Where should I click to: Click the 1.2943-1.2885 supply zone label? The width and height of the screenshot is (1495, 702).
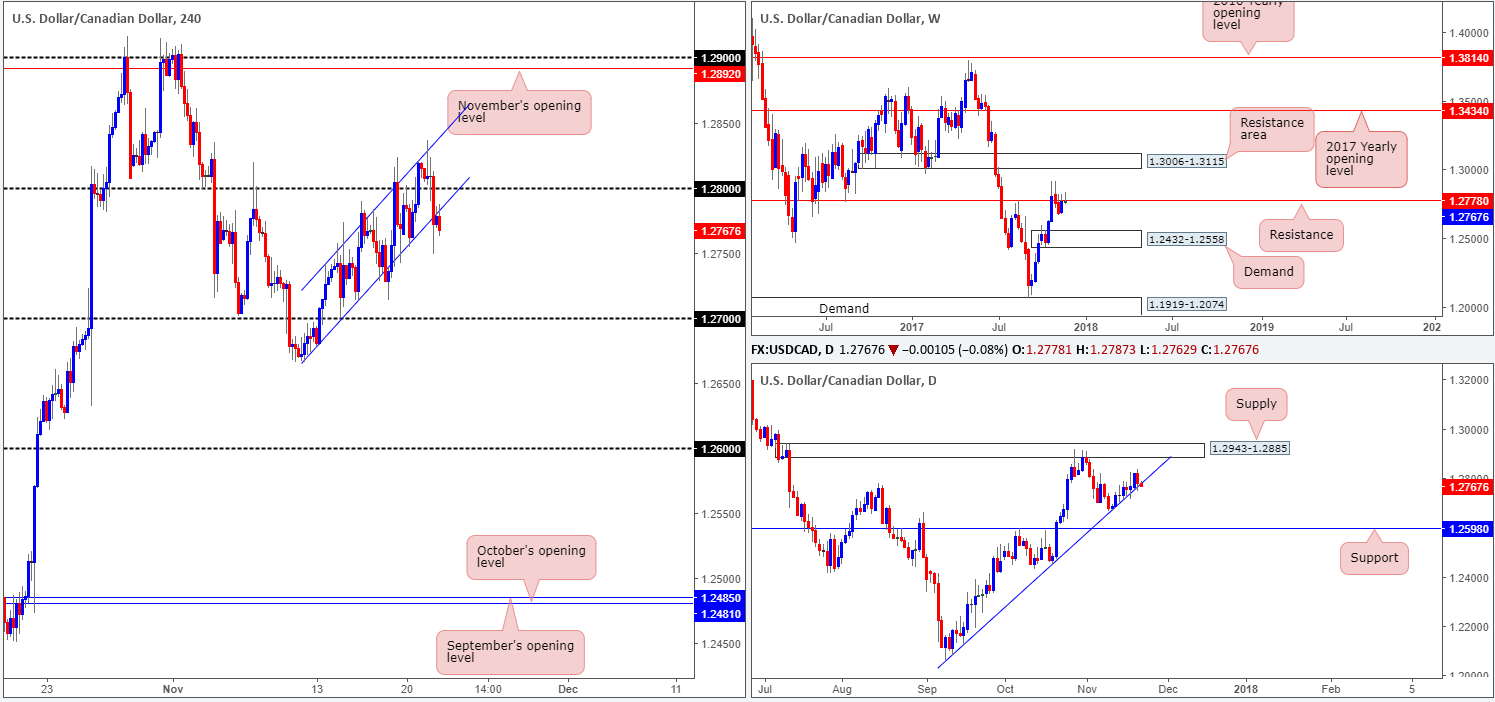(x=1249, y=449)
